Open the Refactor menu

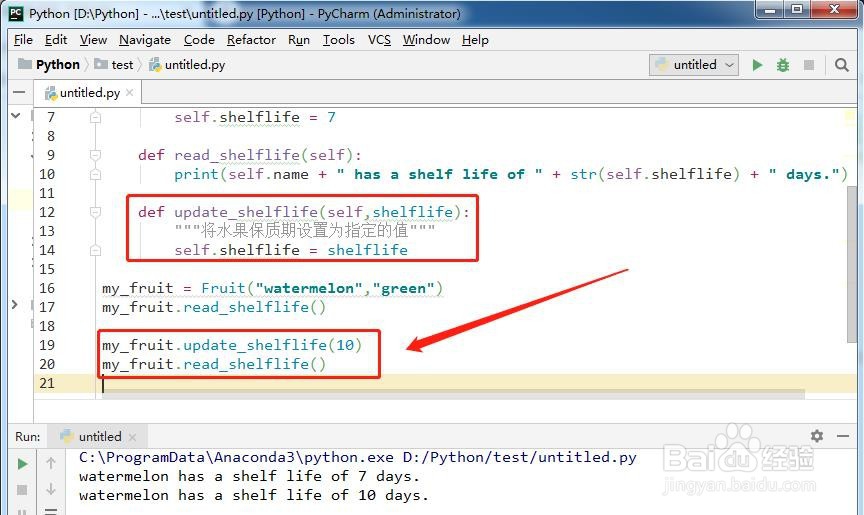tap(251, 40)
